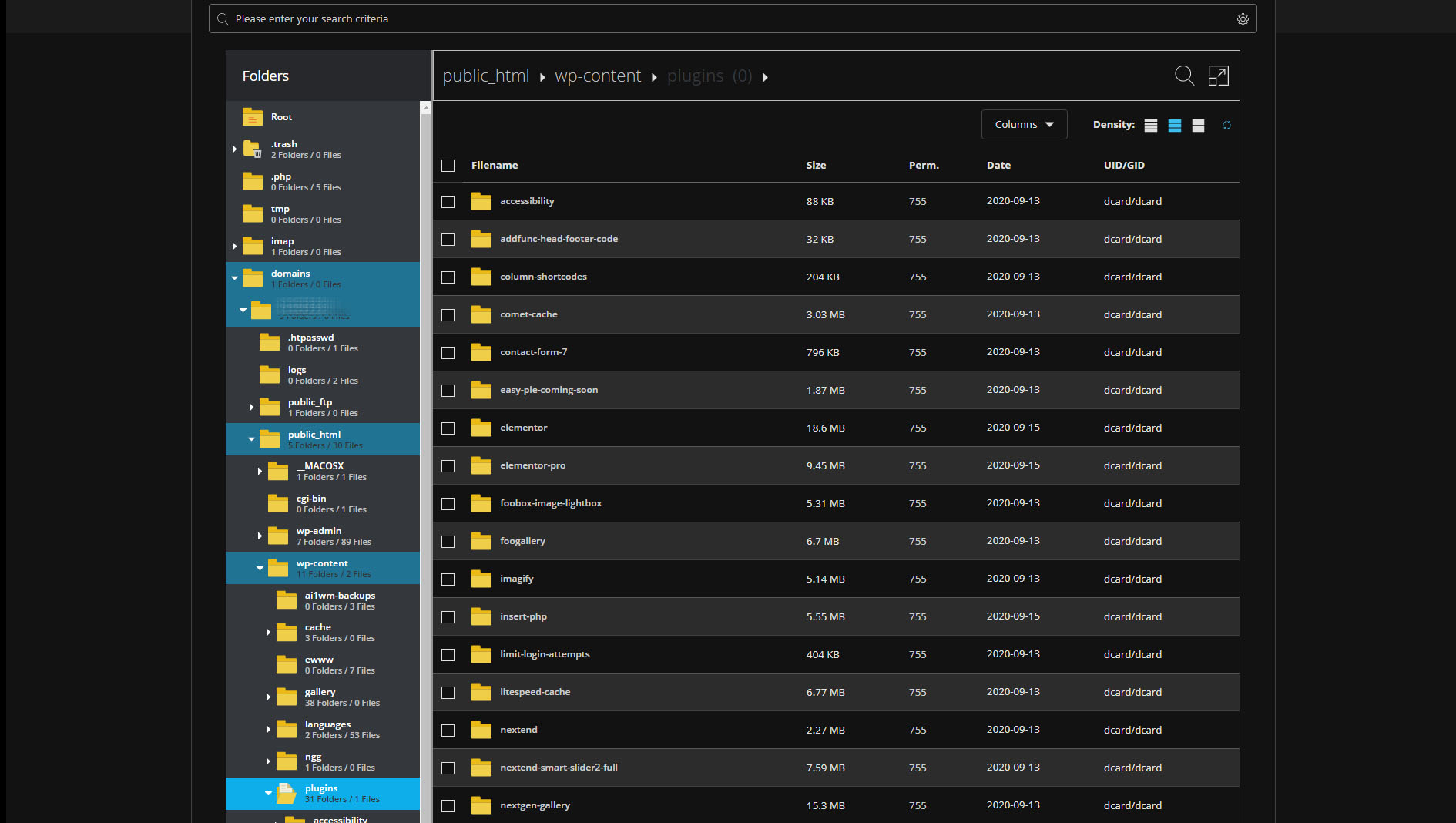
Task: Click the foogallery folder icon
Action: click(x=481, y=541)
